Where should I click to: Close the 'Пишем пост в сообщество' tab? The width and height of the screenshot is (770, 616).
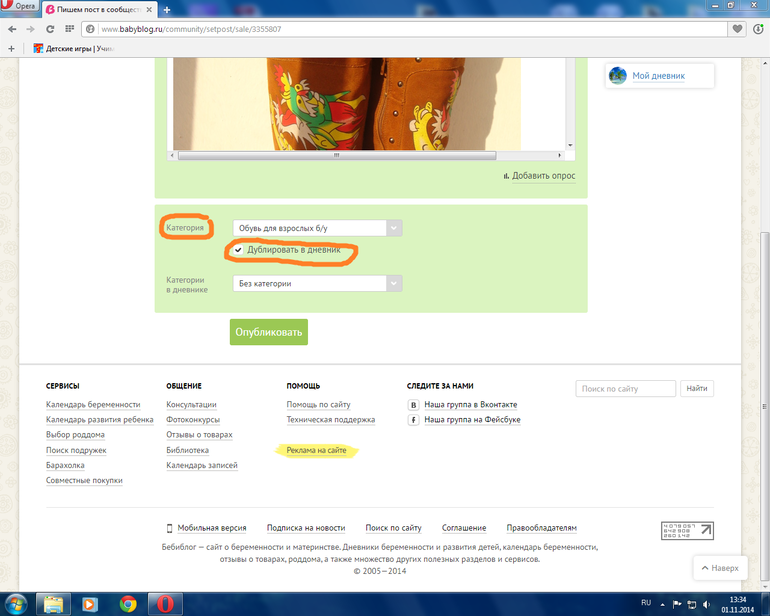tap(149, 9)
